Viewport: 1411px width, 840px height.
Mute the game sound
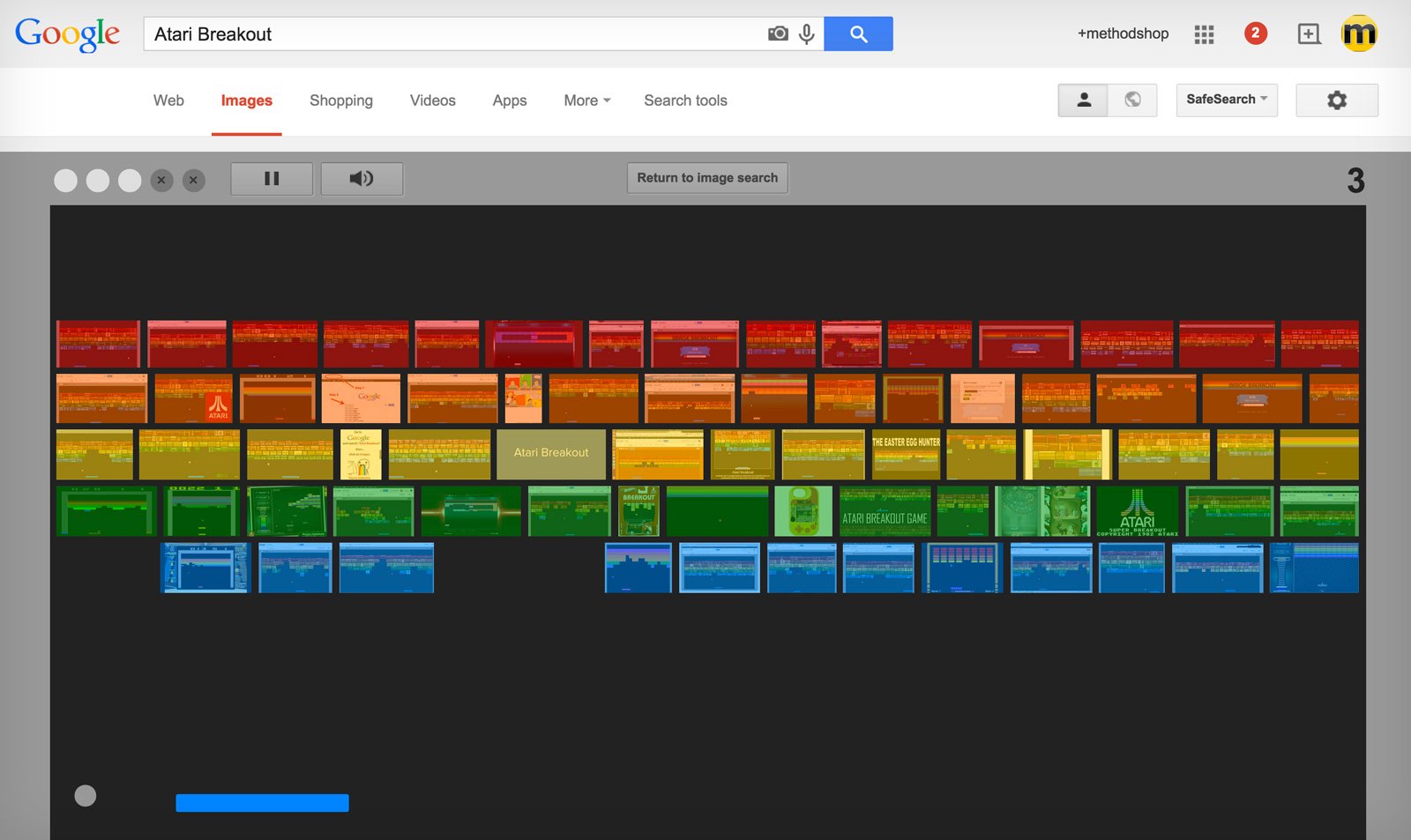[362, 179]
